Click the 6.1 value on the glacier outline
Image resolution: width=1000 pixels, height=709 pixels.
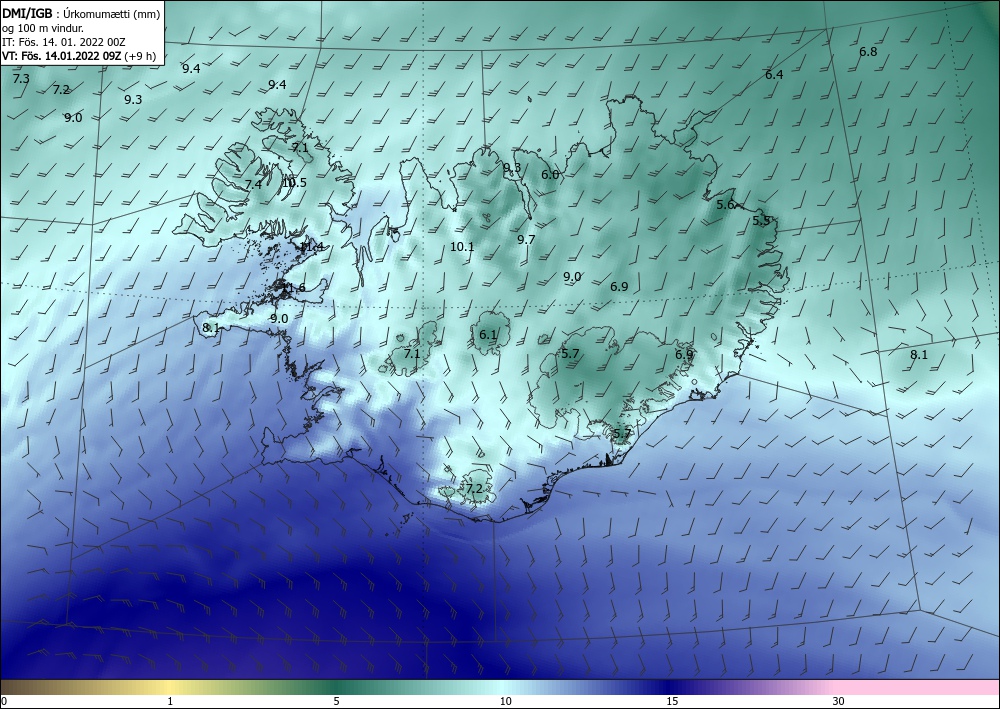pos(488,335)
